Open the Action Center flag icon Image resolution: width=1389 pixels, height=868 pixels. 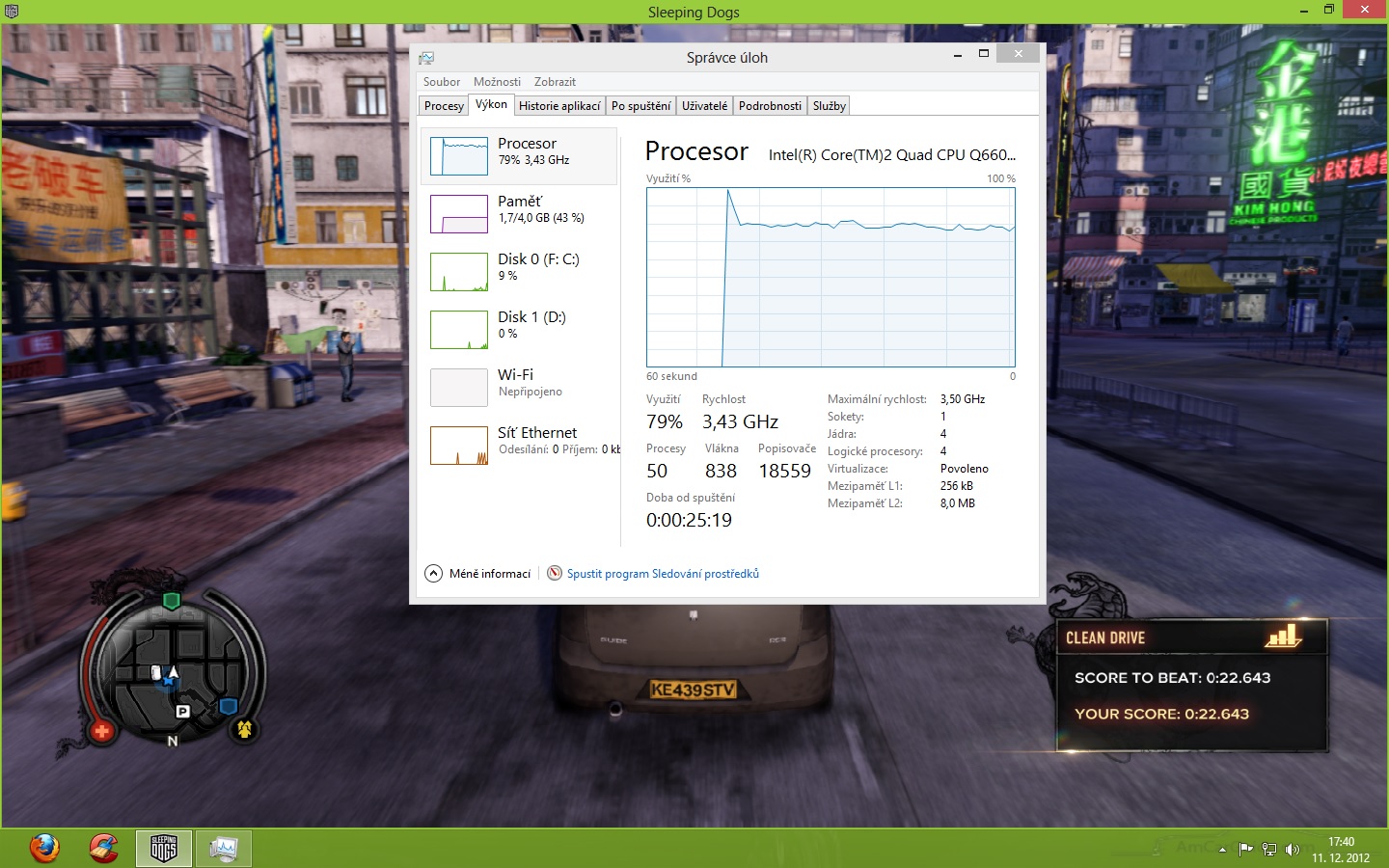1245,850
